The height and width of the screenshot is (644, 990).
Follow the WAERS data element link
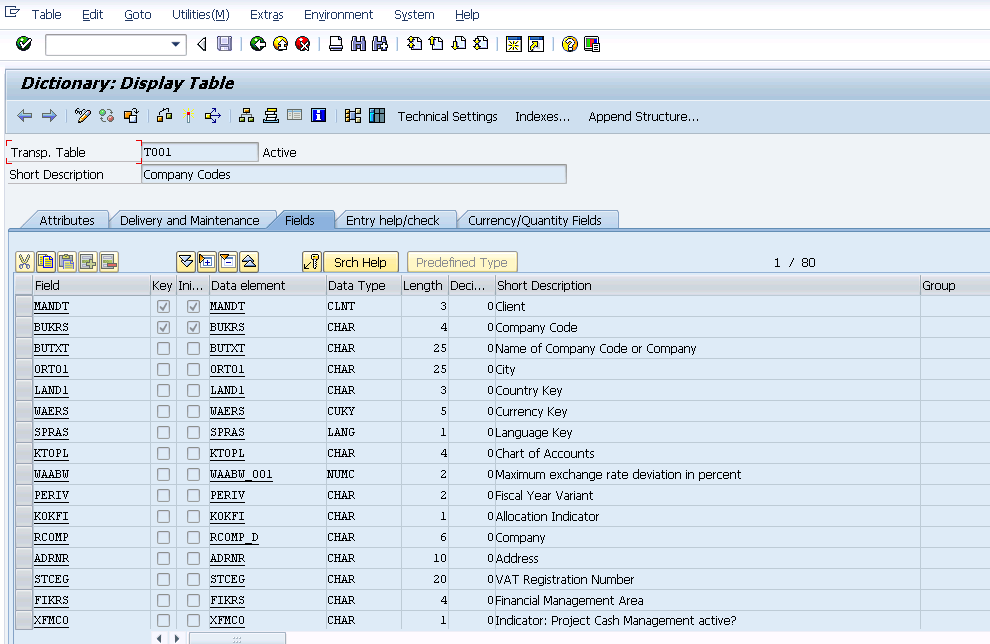[227, 411]
